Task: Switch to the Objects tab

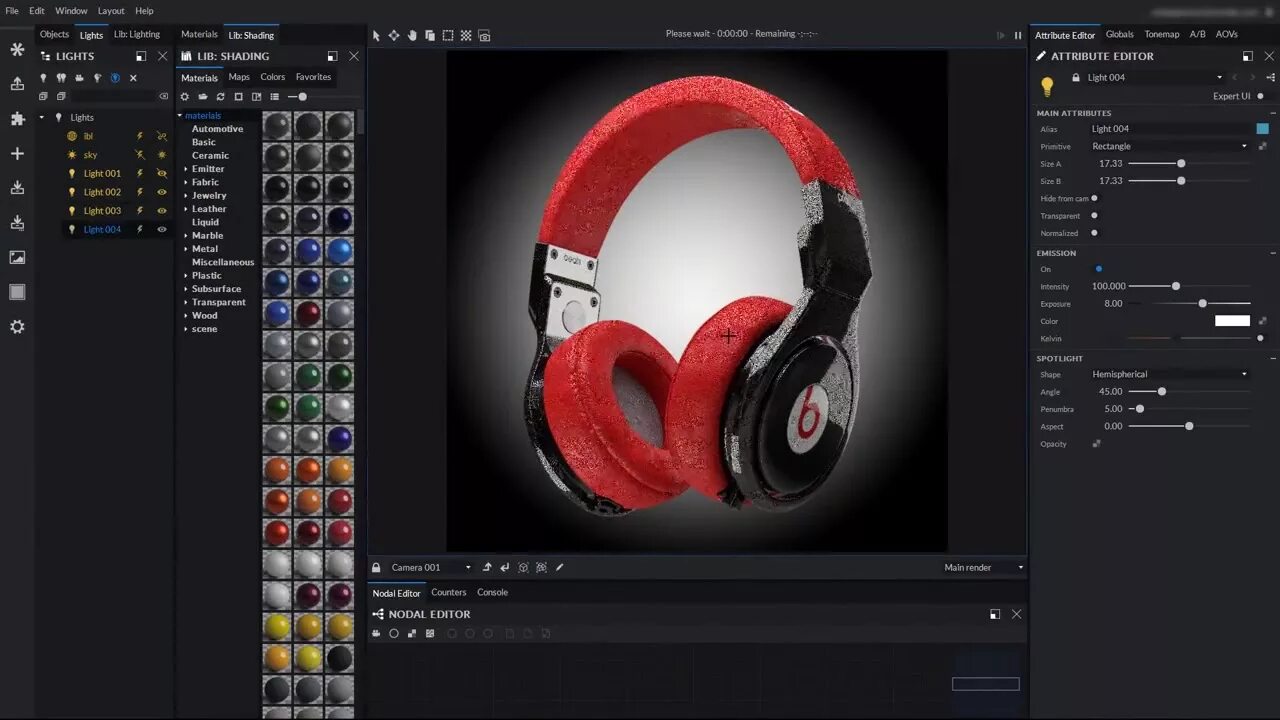Action: pos(54,34)
